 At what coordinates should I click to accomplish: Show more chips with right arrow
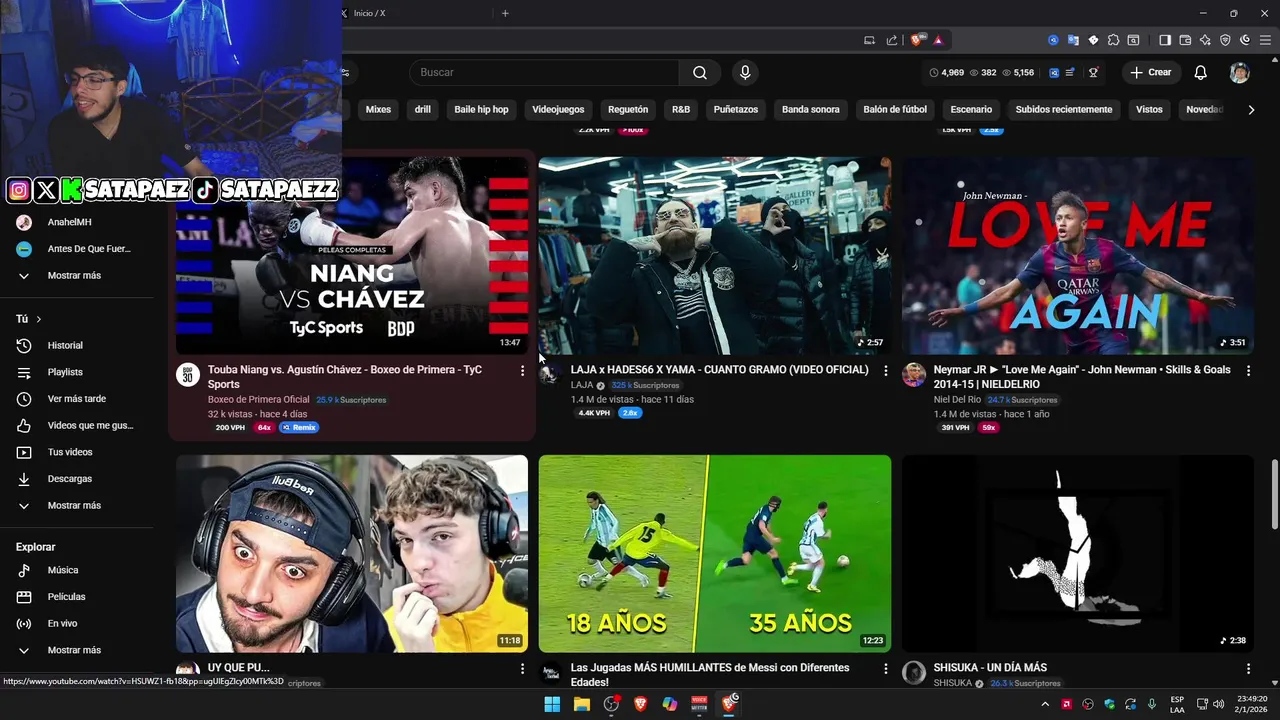click(x=1251, y=109)
